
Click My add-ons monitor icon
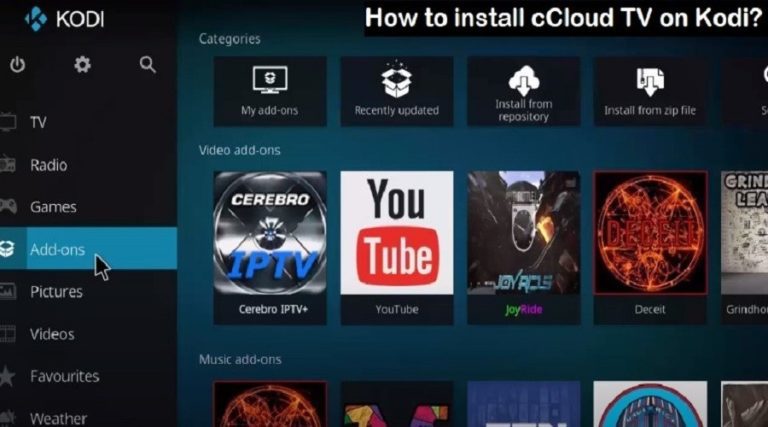pyautogui.click(x=270, y=80)
